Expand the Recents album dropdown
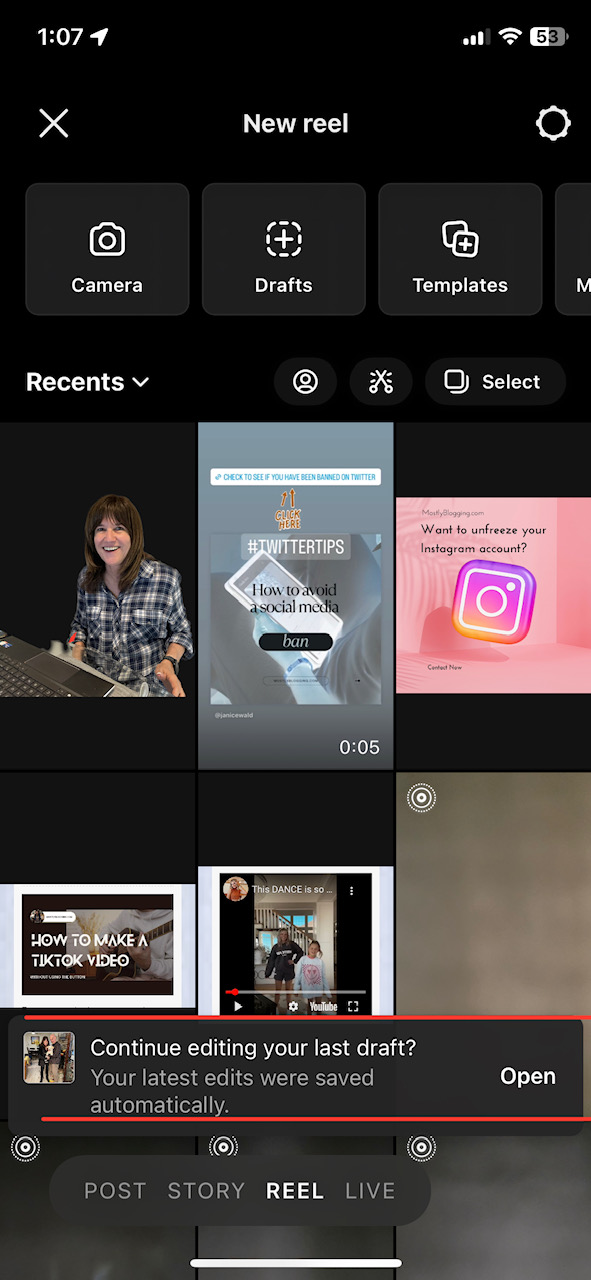Viewport: 591px width, 1280px height. pos(88,382)
